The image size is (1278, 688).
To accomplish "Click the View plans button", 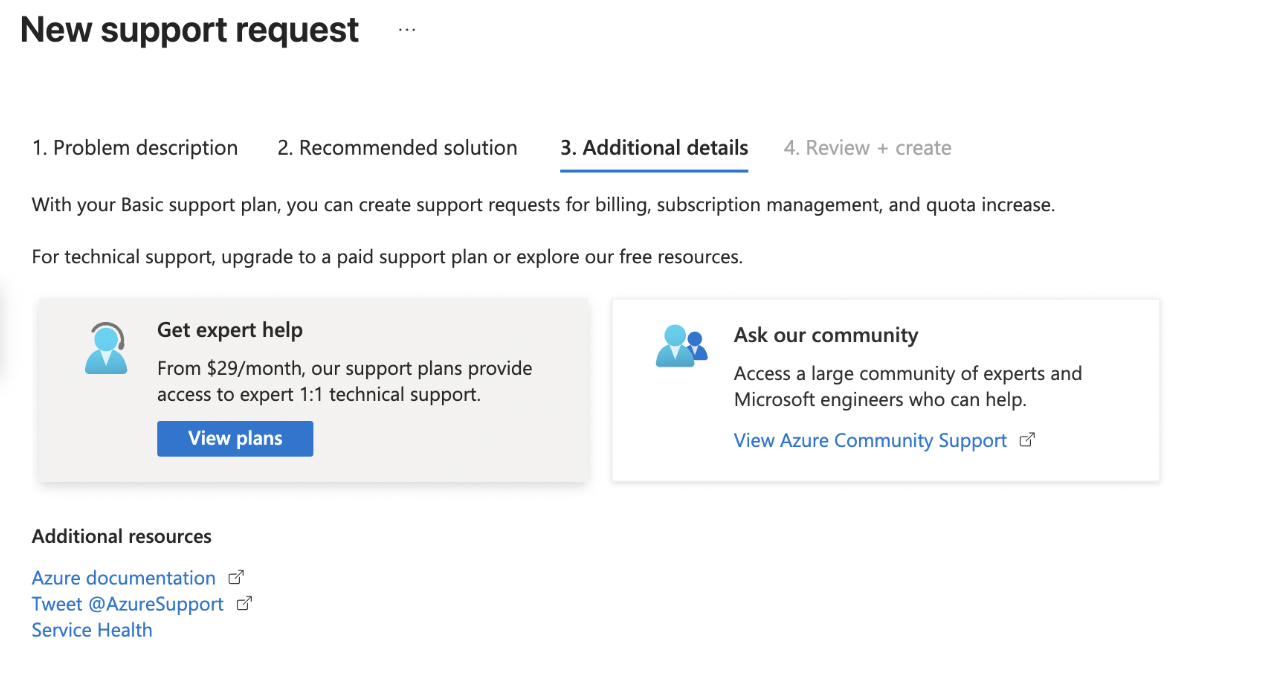I will pyautogui.click(x=235, y=438).
